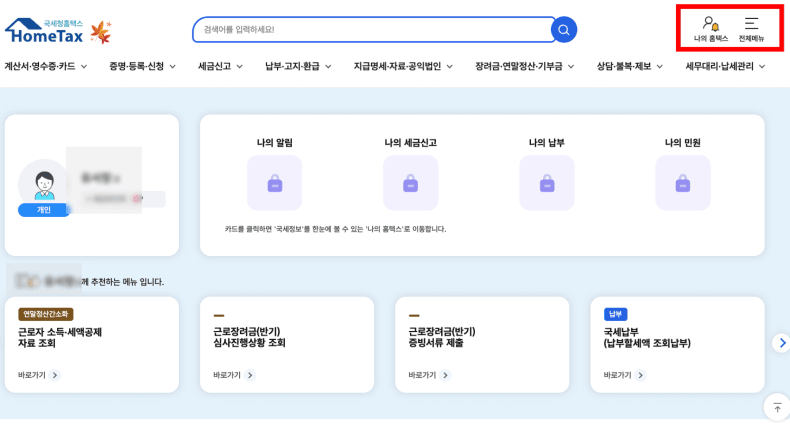The width and height of the screenshot is (790, 427).
Task: Click the HomeTax logo
Action: point(44,31)
